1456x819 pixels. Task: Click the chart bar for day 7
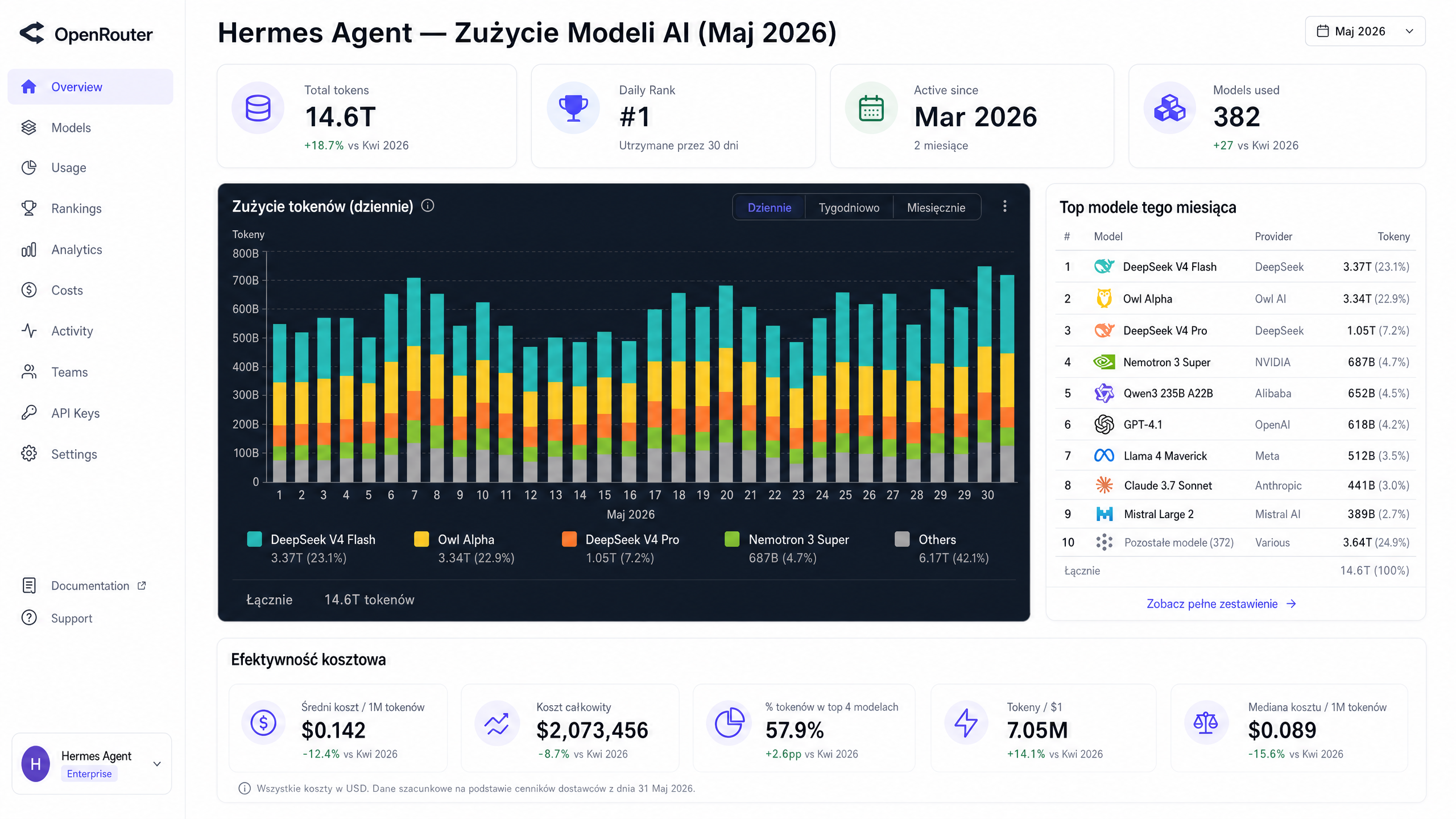tap(414, 380)
